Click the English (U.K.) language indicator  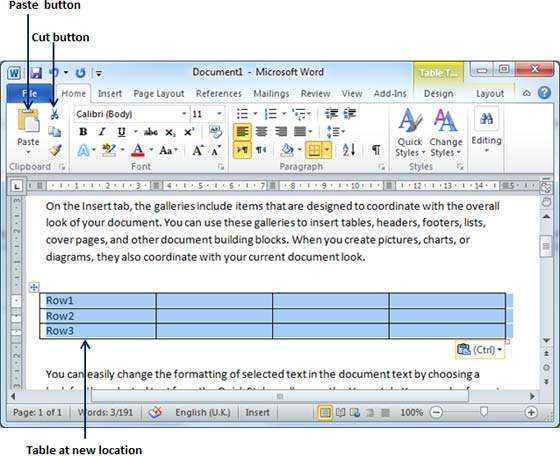(202, 412)
